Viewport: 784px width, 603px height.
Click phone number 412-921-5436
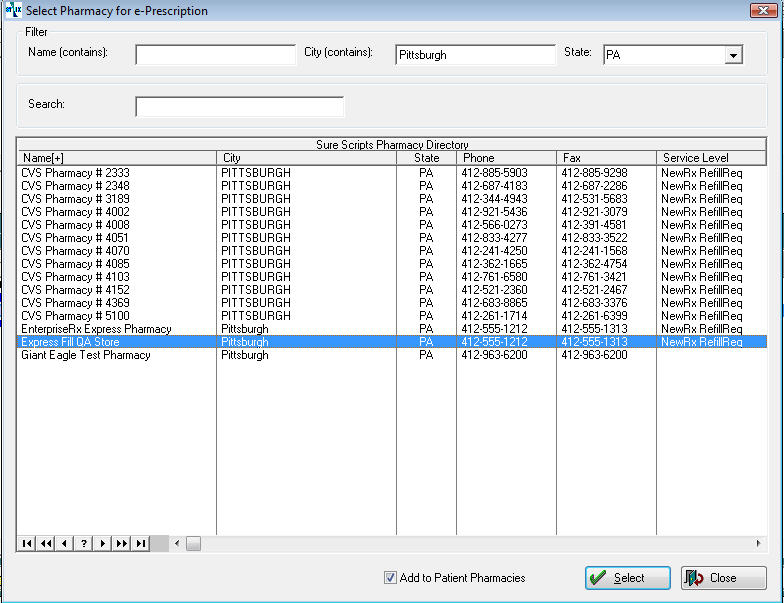click(x=494, y=212)
